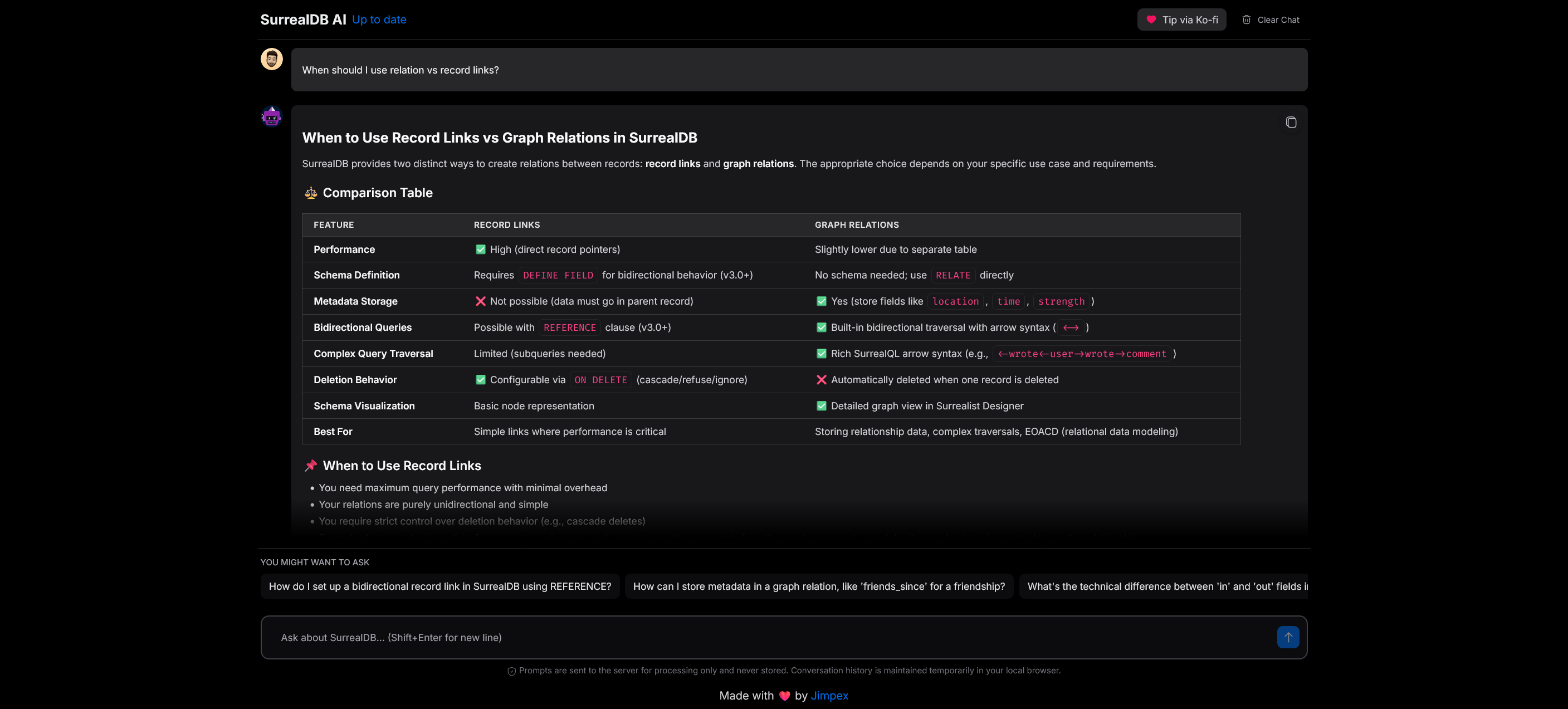Click the pushpin emoji beside When to Use Record Links
This screenshot has width=1568, height=709.
click(311, 465)
